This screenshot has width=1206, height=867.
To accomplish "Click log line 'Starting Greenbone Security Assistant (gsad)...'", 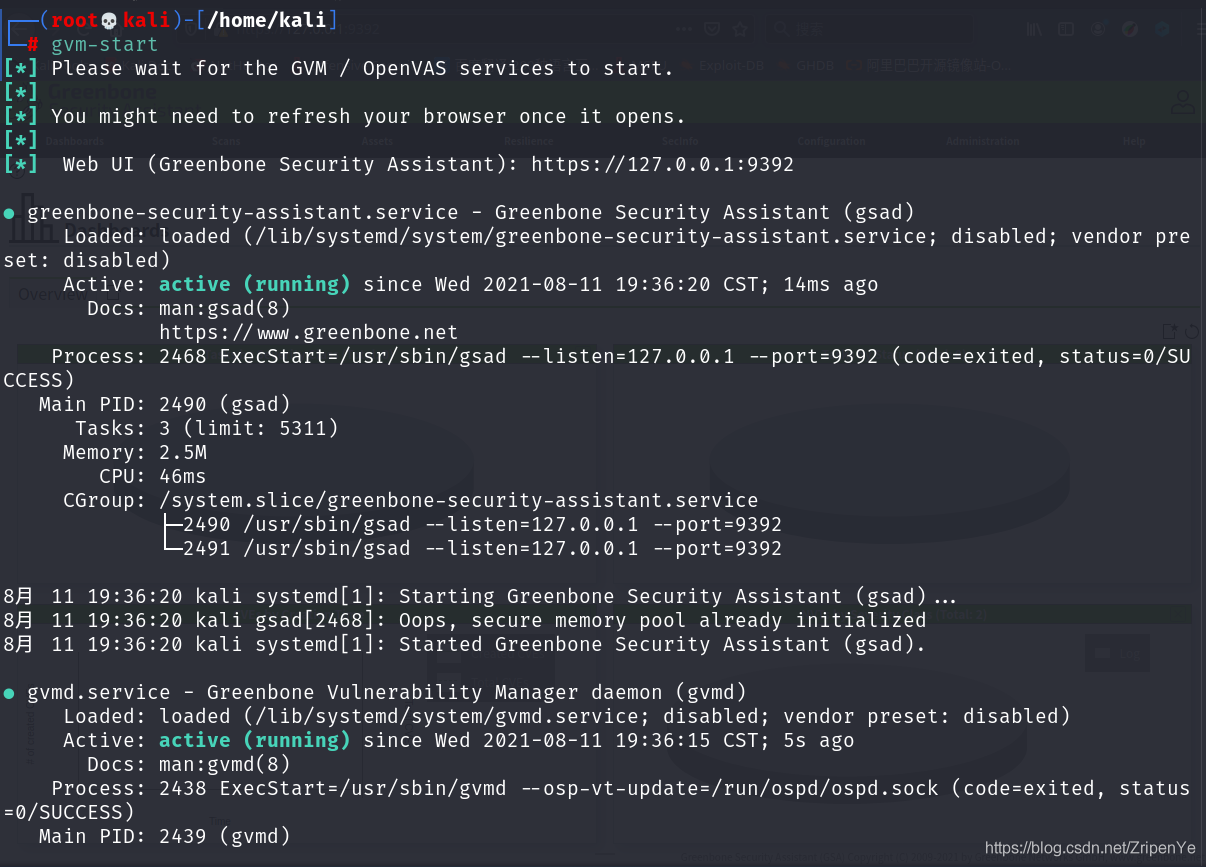I will (480, 596).
